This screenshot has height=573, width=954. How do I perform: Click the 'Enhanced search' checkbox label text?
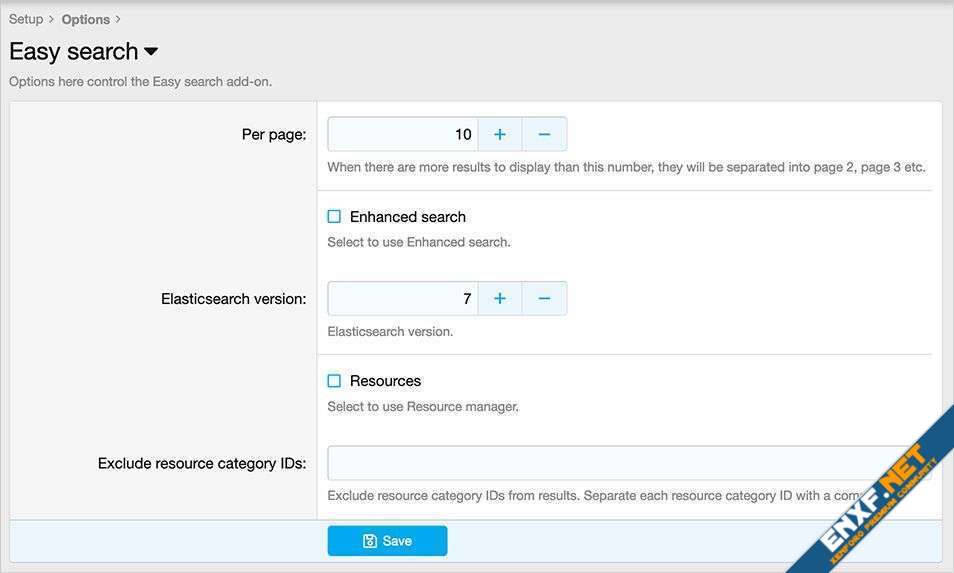coord(407,217)
